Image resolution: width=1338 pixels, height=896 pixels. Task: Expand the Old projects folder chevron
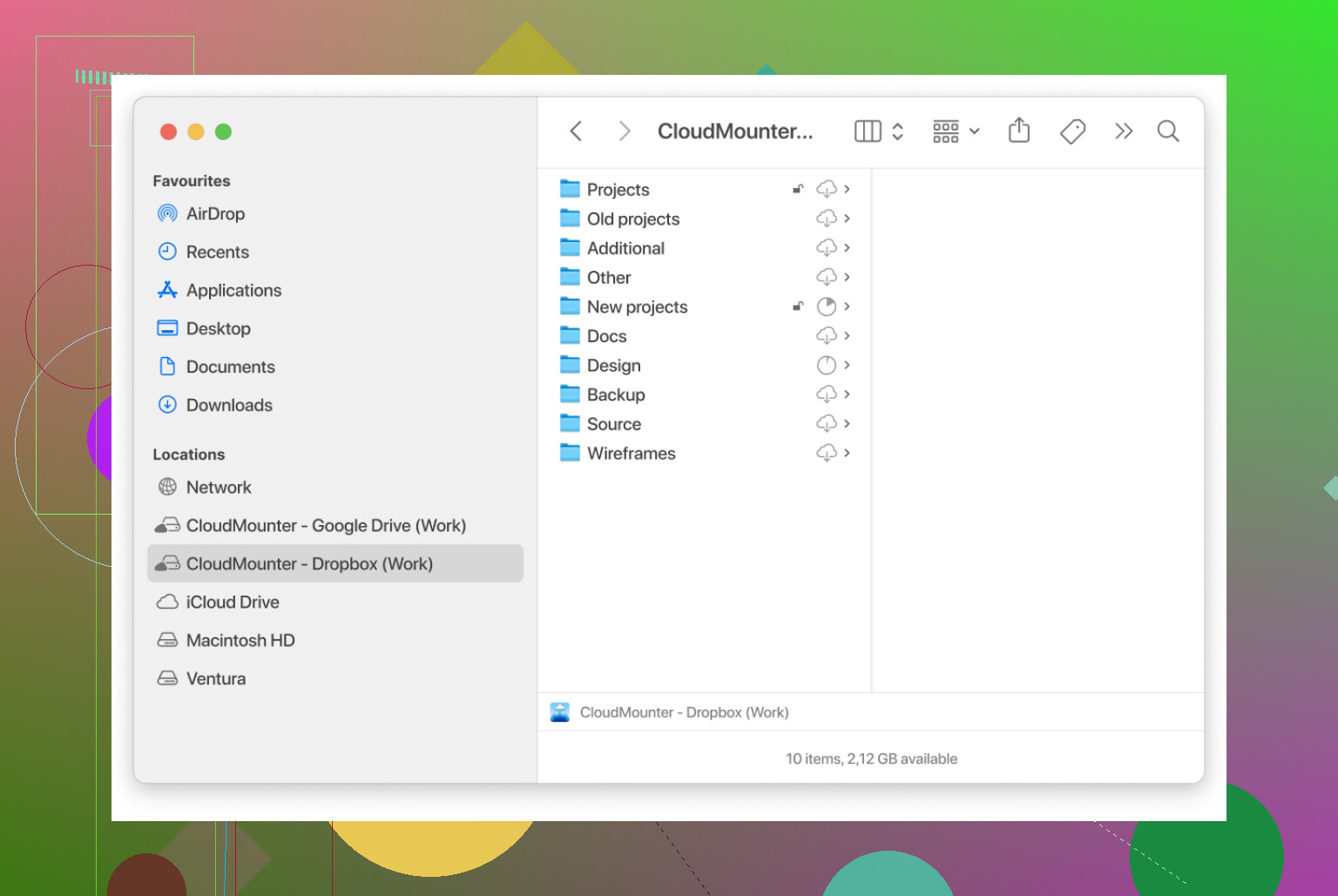pyautogui.click(x=847, y=219)
